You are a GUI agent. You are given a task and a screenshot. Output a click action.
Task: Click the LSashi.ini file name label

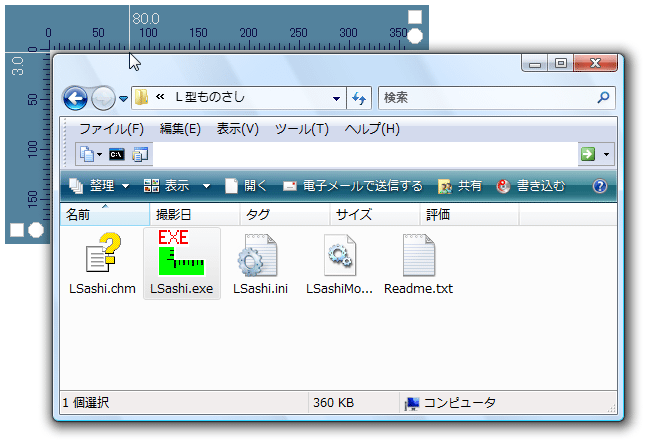(260, 289)
